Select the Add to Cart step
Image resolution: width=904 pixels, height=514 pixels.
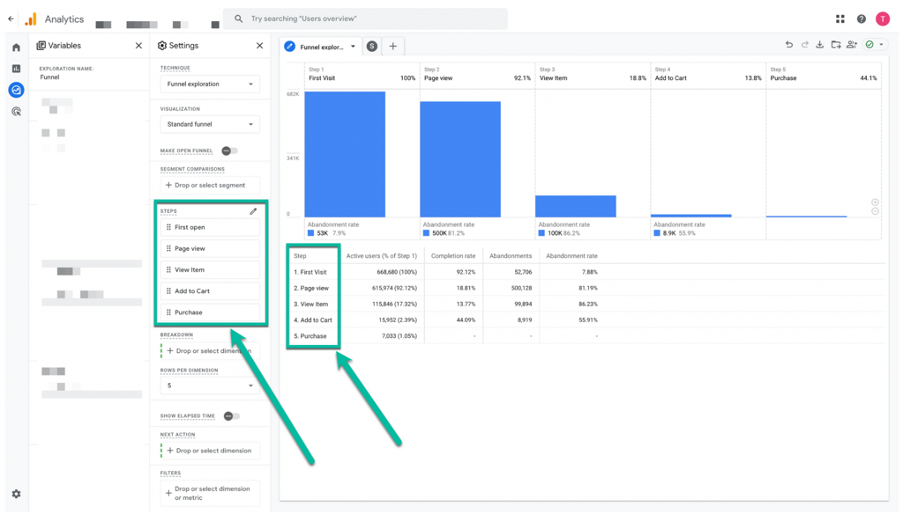pyautogui.click(x=210, y=291)
